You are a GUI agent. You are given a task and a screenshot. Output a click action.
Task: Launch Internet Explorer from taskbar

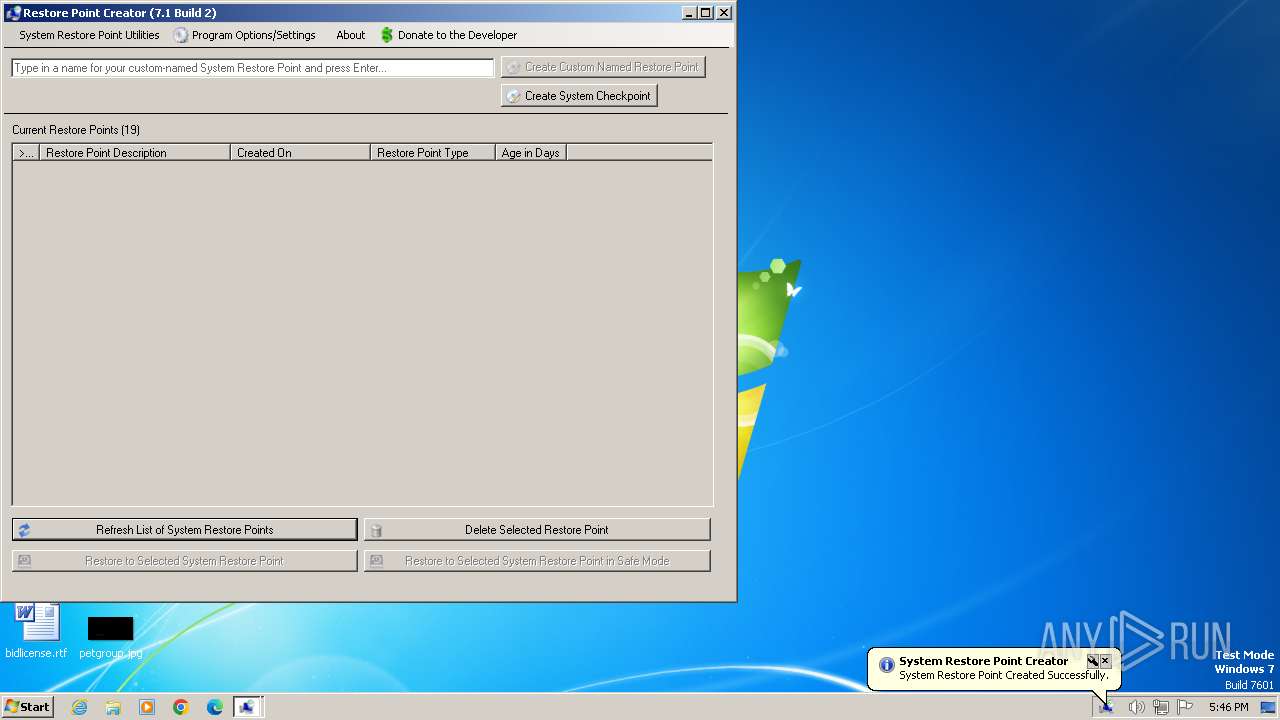coord(79,707)
